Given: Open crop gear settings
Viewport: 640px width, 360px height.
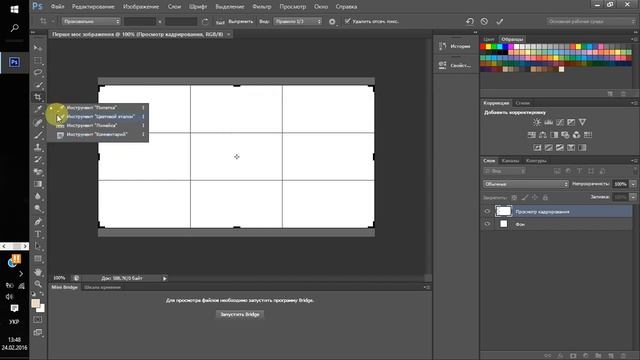Looking at the screenshot, I should [x=332, y=22].
